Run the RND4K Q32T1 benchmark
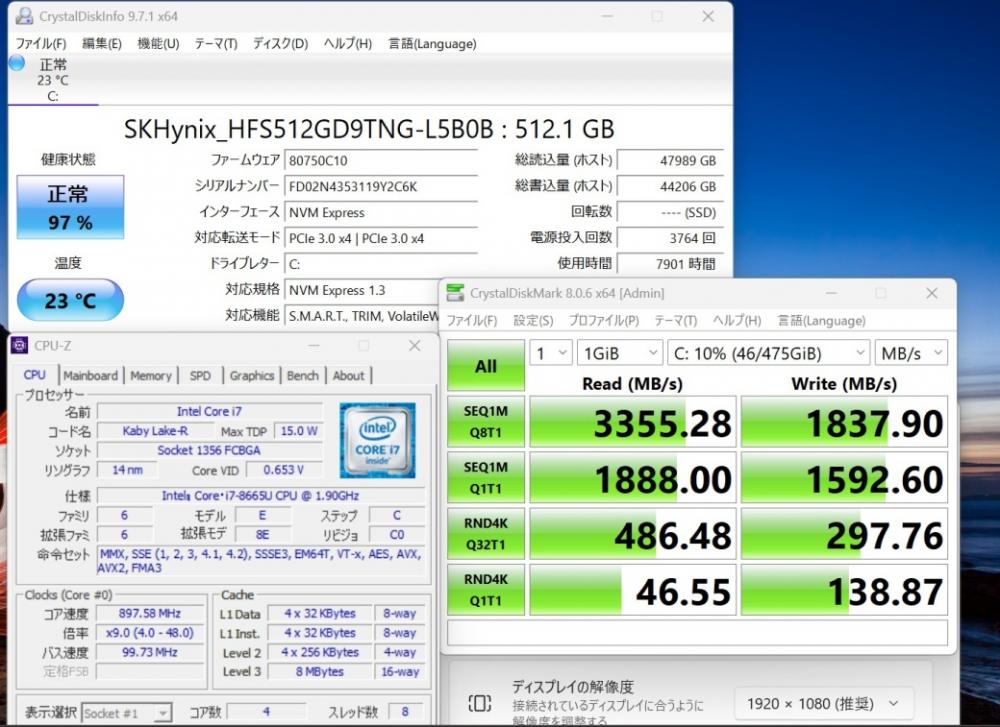1000x727 pixels. click(x=486, y=534)
